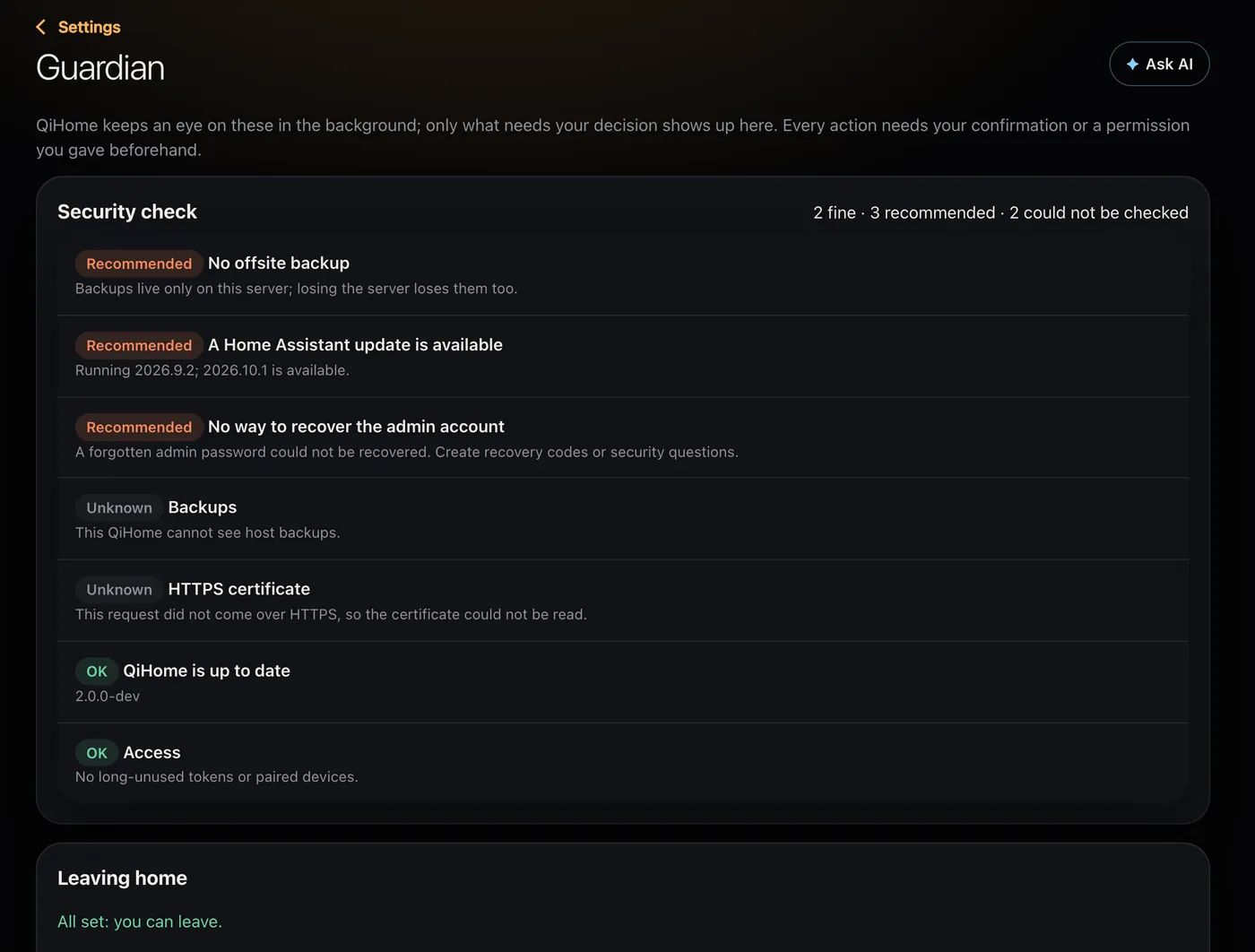1255x952 pixels.
Task: Click the 'Guardian' page title
Action: point(100,68)
